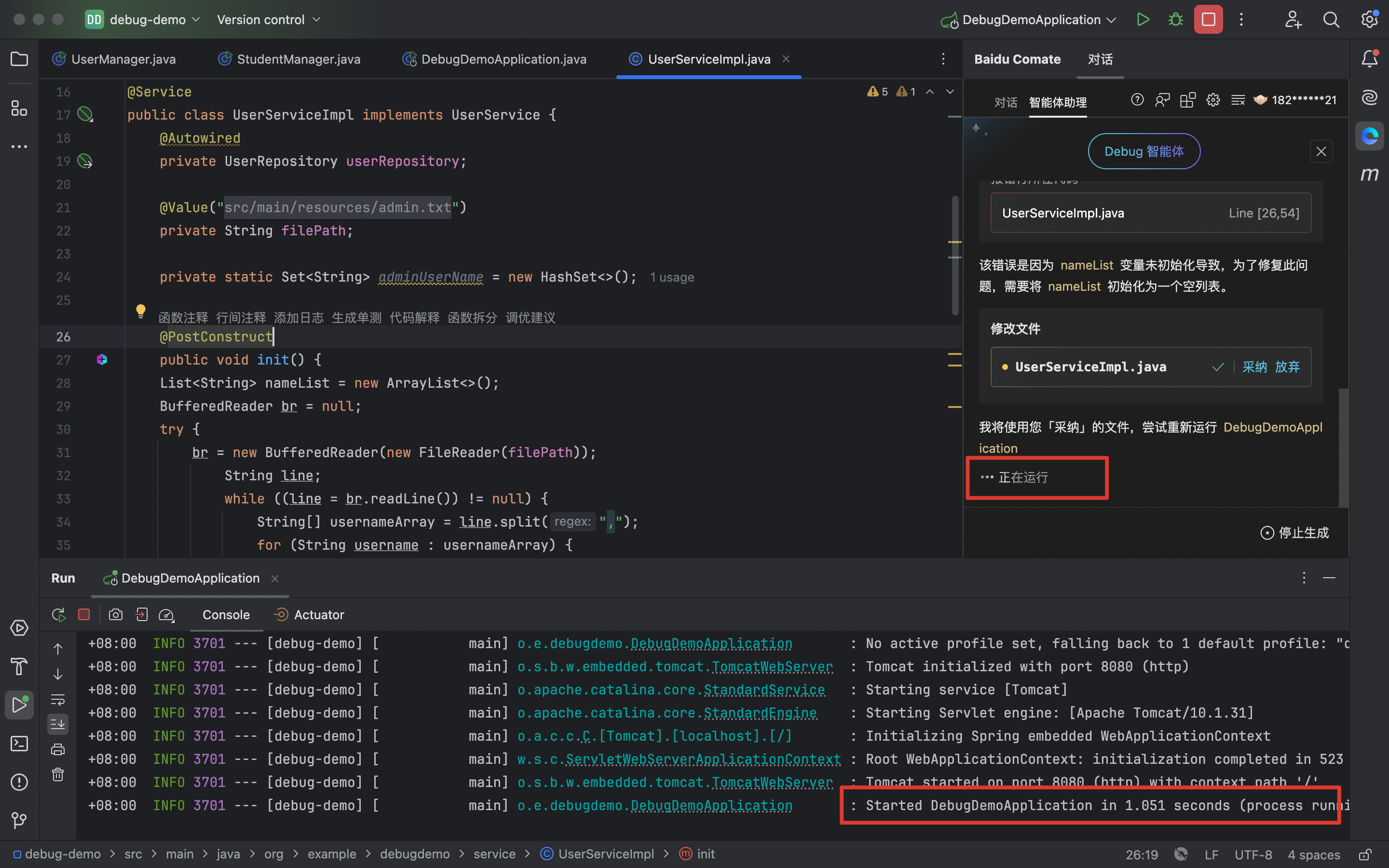Take thread dump camera icon
The width and height of the screenshot is (1389, 868).
tap(115, 615)
